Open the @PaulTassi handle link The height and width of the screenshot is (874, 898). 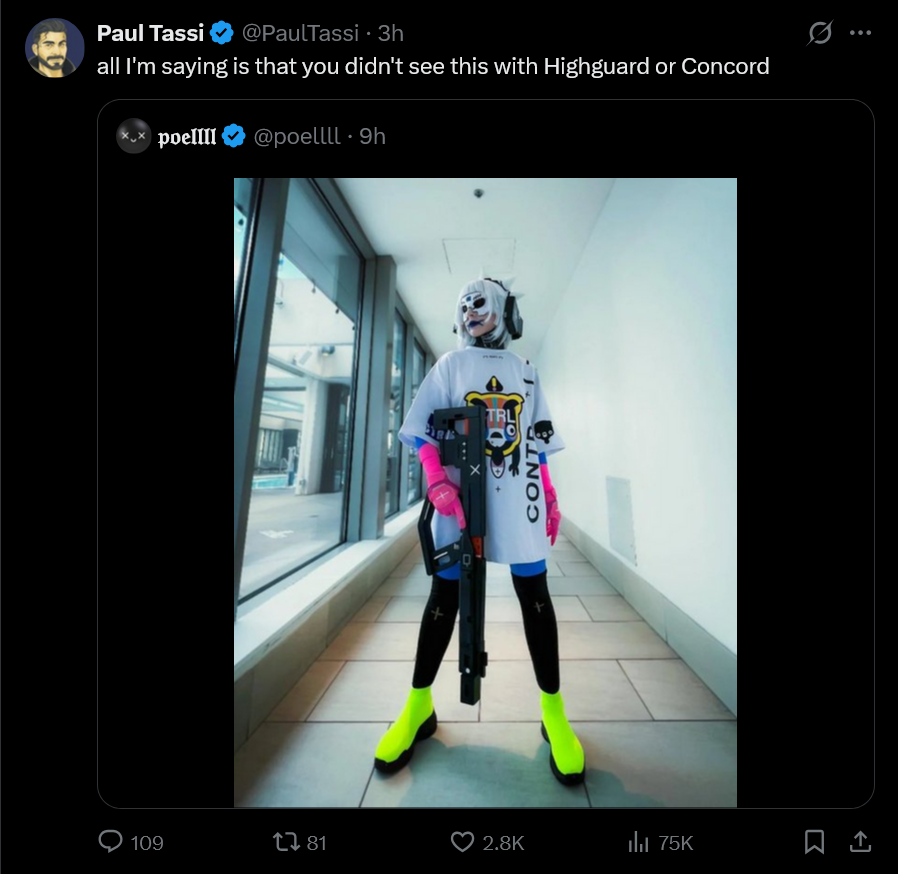(x=301, y=33)
